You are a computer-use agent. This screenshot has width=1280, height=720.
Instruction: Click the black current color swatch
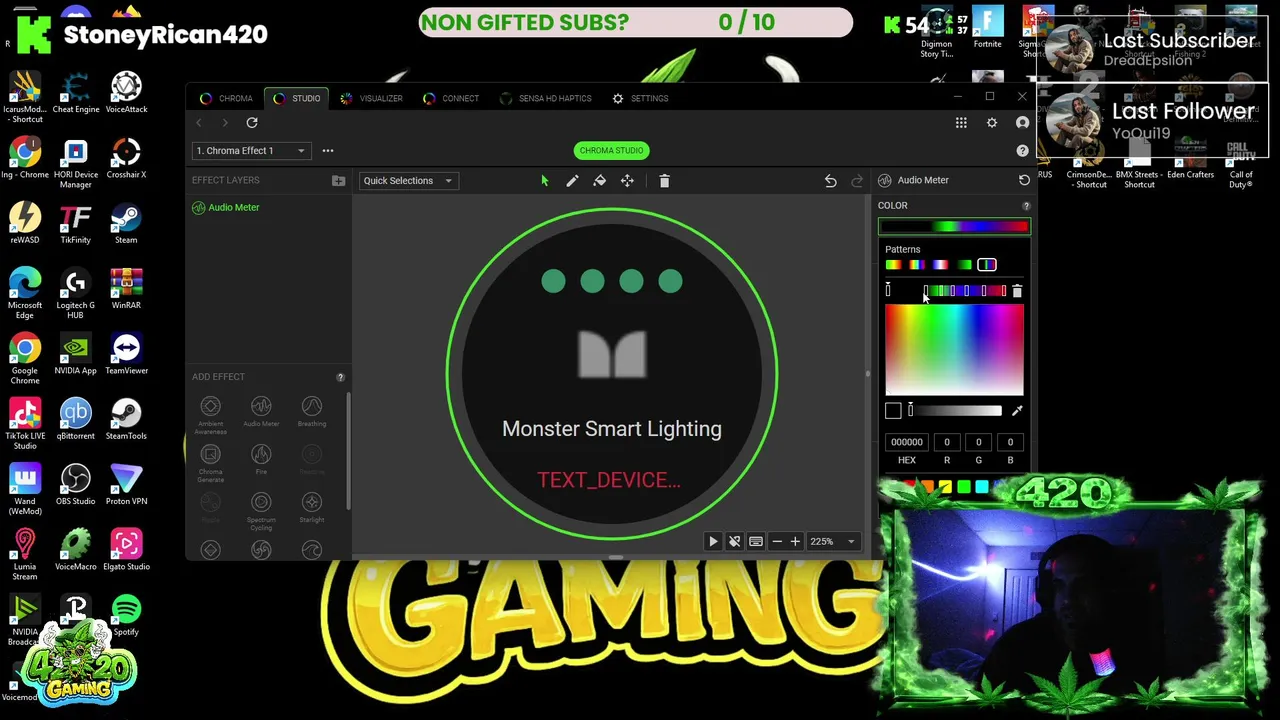click(893, 411)
